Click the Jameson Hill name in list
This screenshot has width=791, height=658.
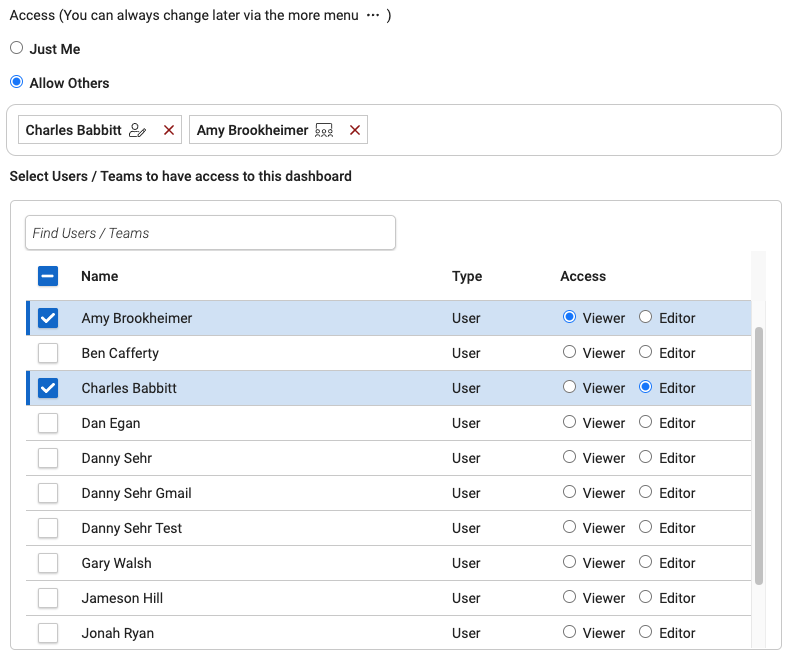pyautogui.click(x=122, y=598)
